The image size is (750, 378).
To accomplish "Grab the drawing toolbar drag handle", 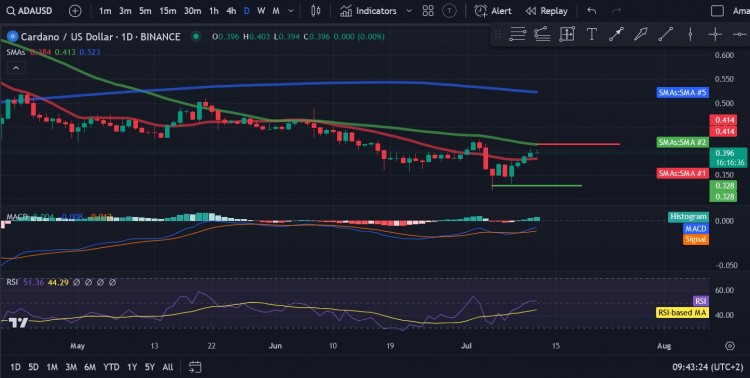I will (497, 34).
